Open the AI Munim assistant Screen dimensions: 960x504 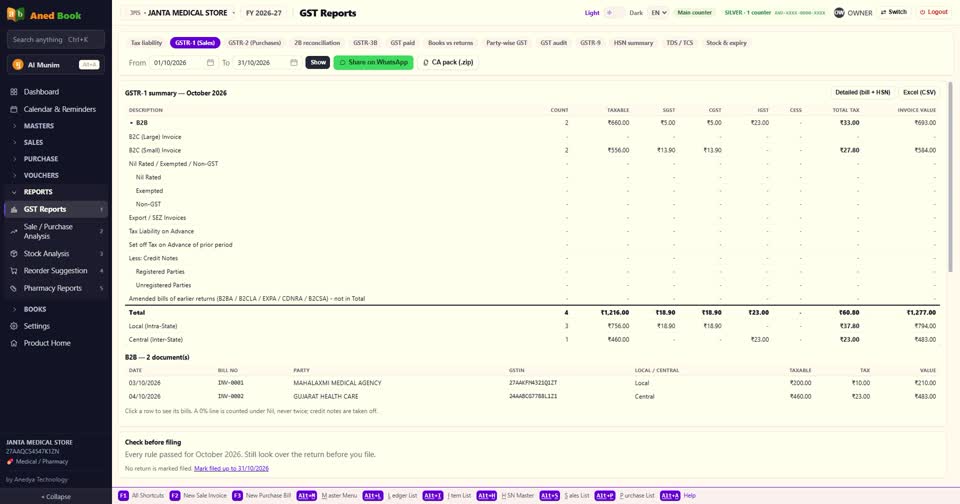click(56, 64)
